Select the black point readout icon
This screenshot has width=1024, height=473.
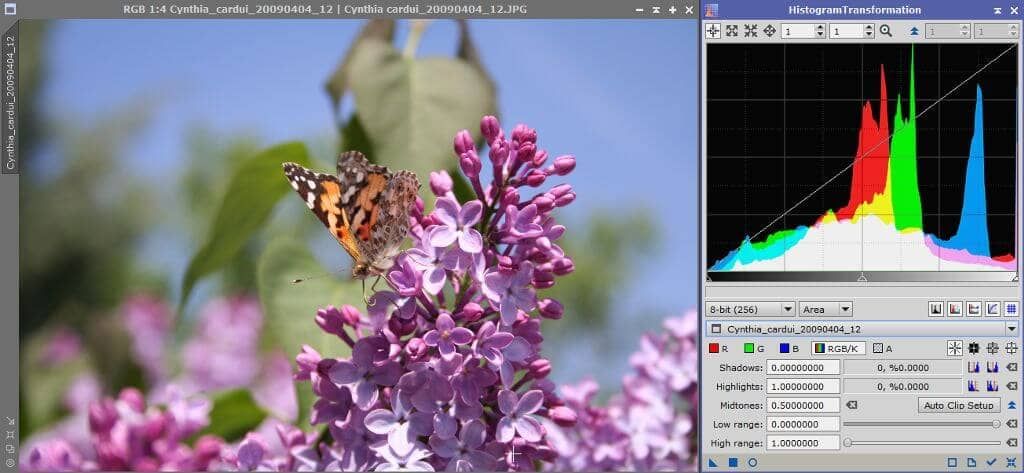pos(974,349)
